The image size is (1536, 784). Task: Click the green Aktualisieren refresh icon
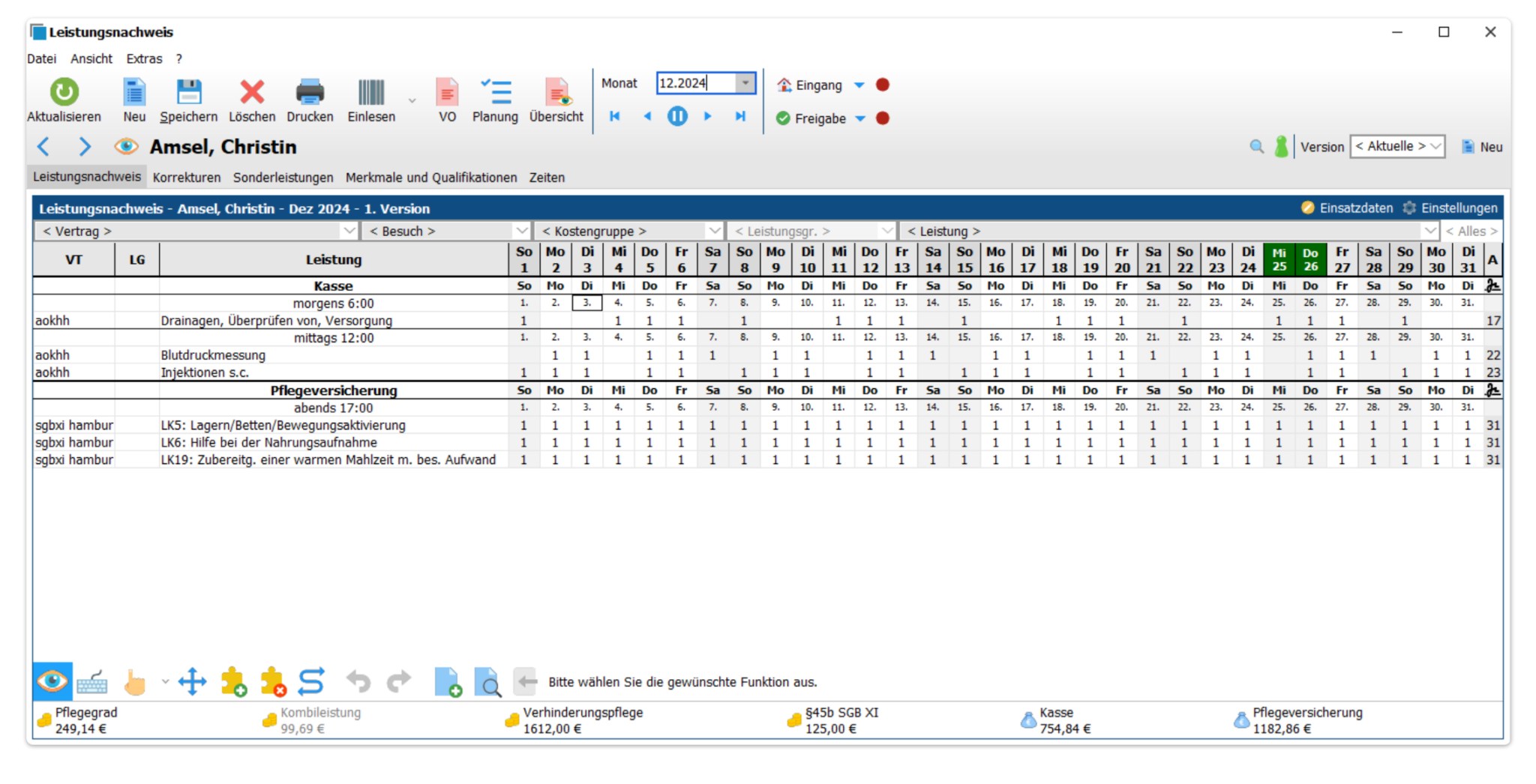64,92
